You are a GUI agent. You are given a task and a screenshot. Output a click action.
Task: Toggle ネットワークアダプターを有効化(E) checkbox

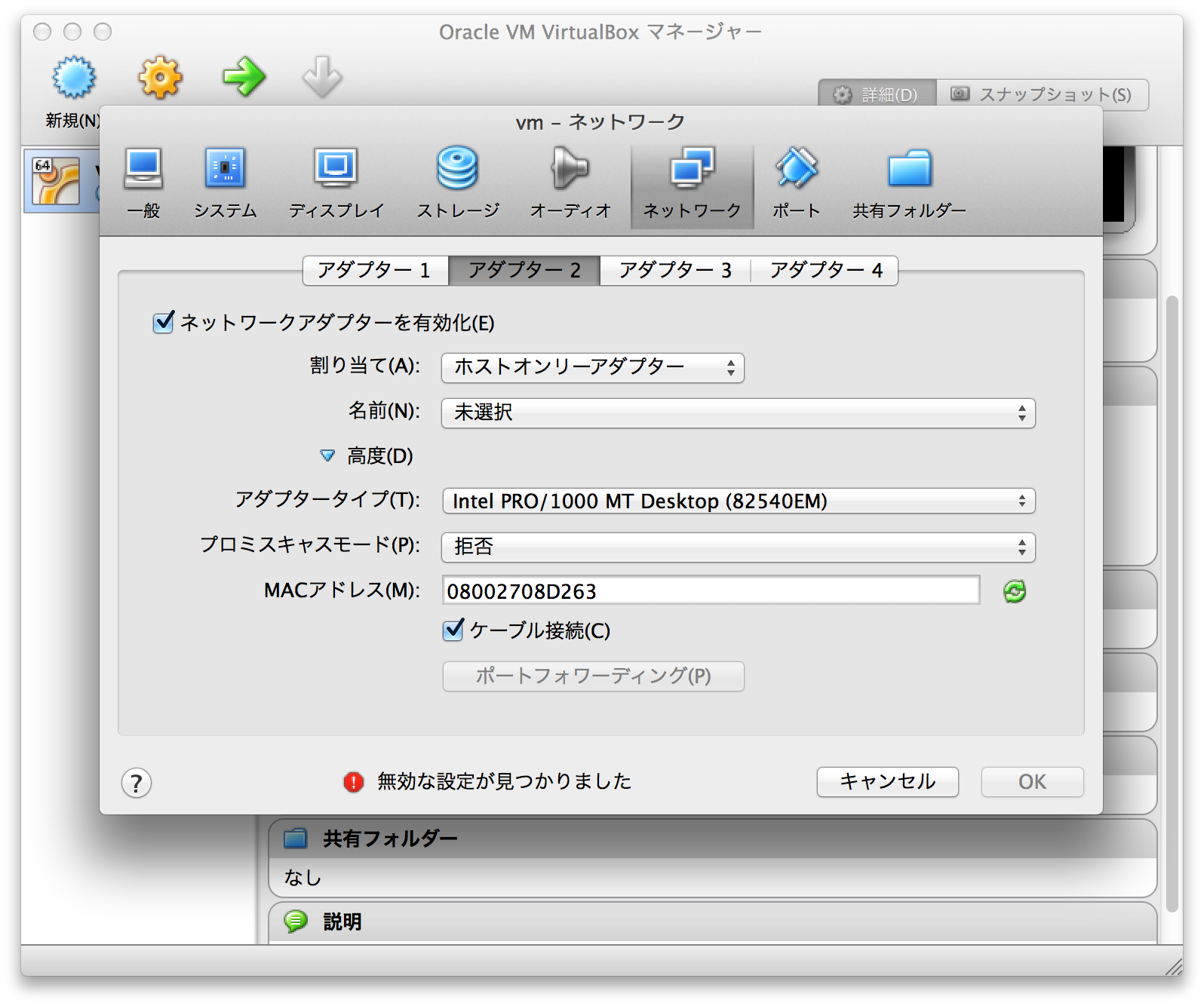[164, 323]
